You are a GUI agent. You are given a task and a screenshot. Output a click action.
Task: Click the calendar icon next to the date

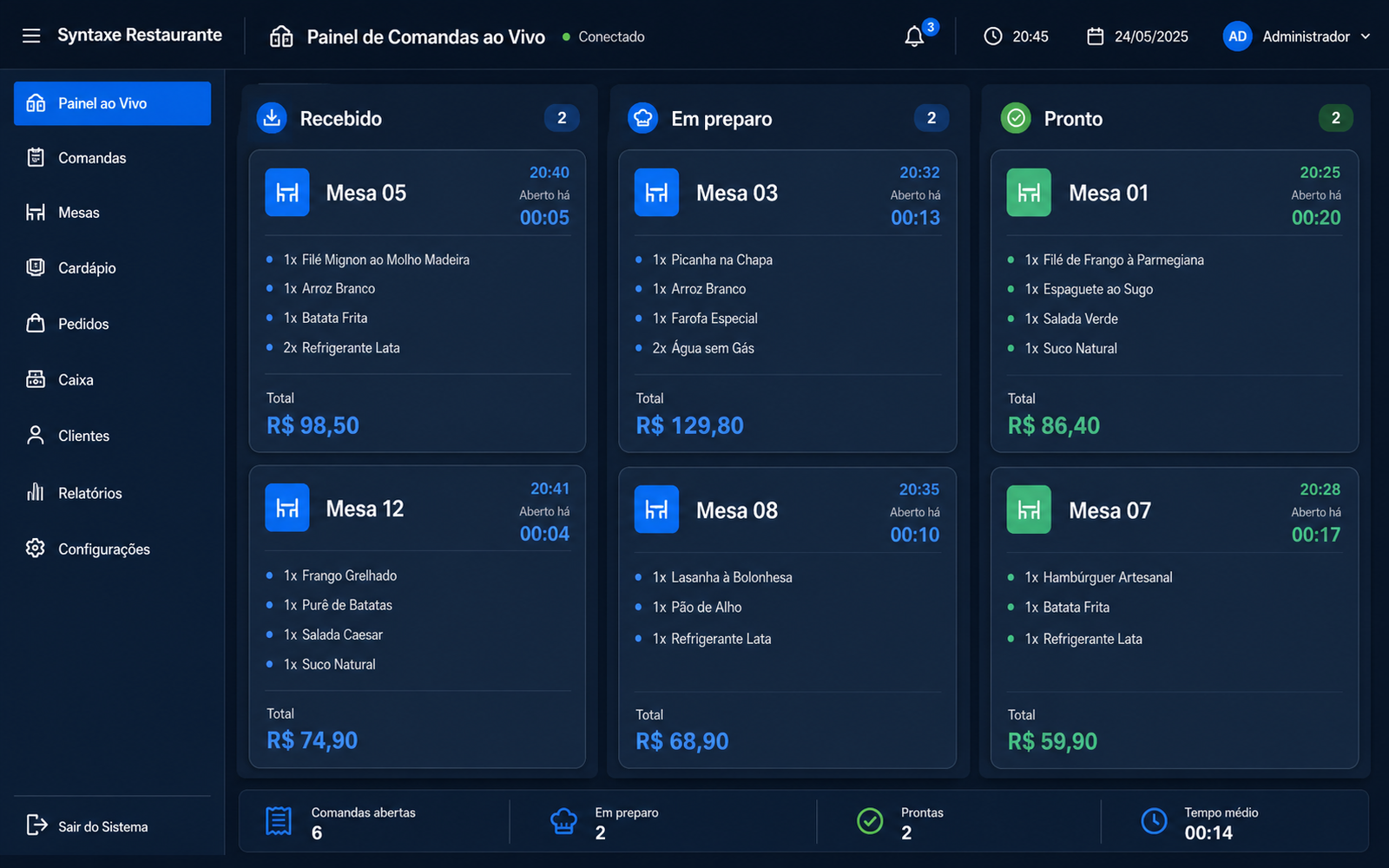1096,36
